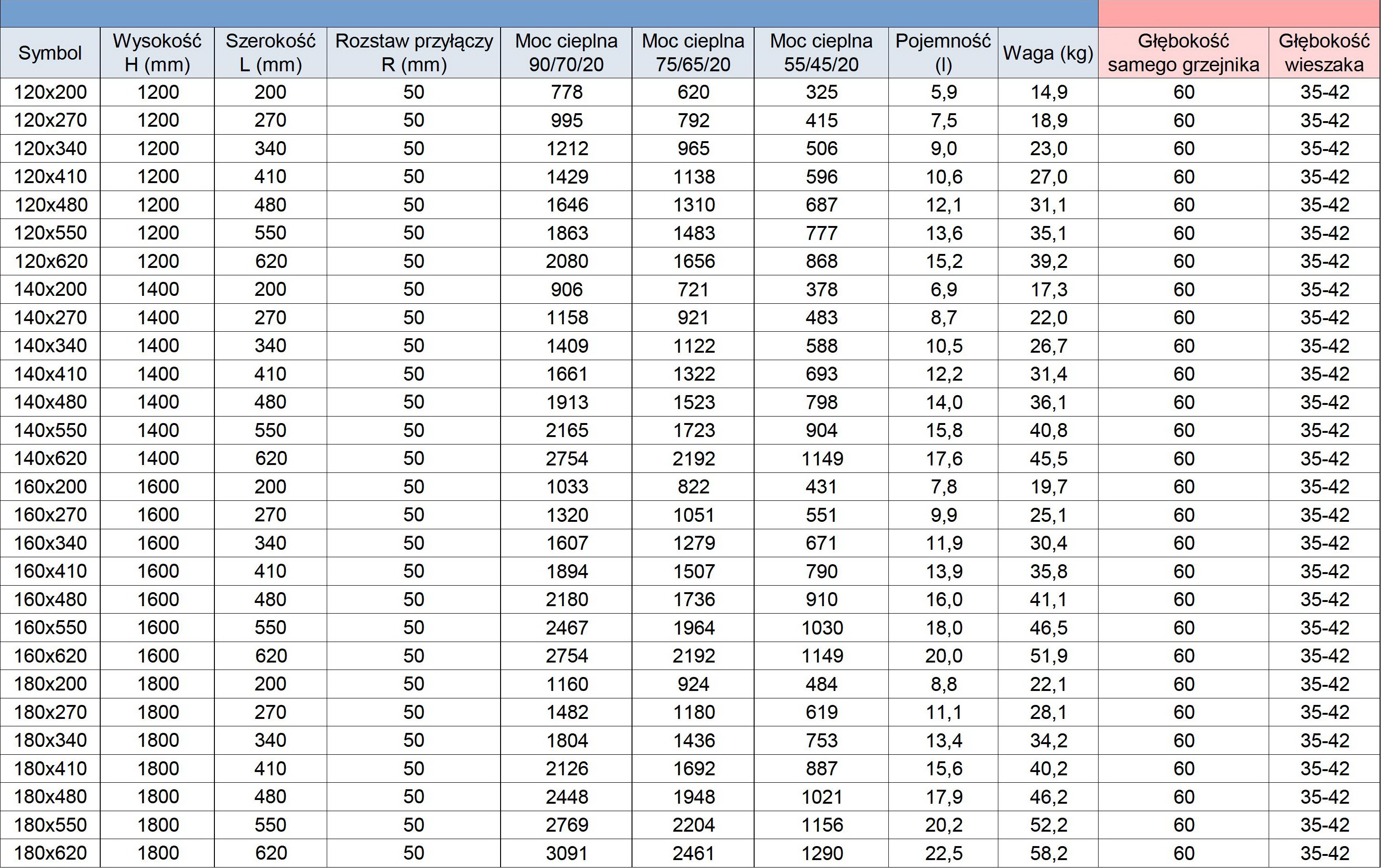Screen dimensions: 1381x868
Task: Click the Głębokość samego grzejnika header
Action: pos(1183,53)
